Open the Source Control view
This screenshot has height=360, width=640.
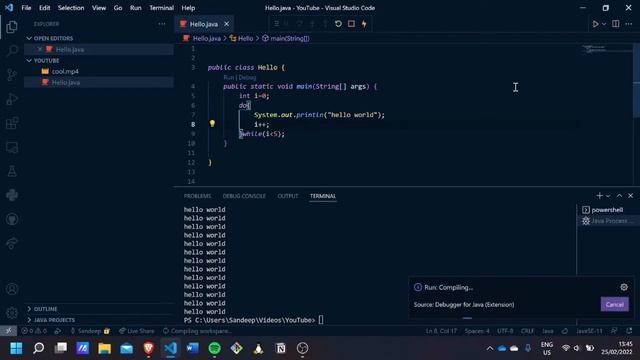(12, 75)
